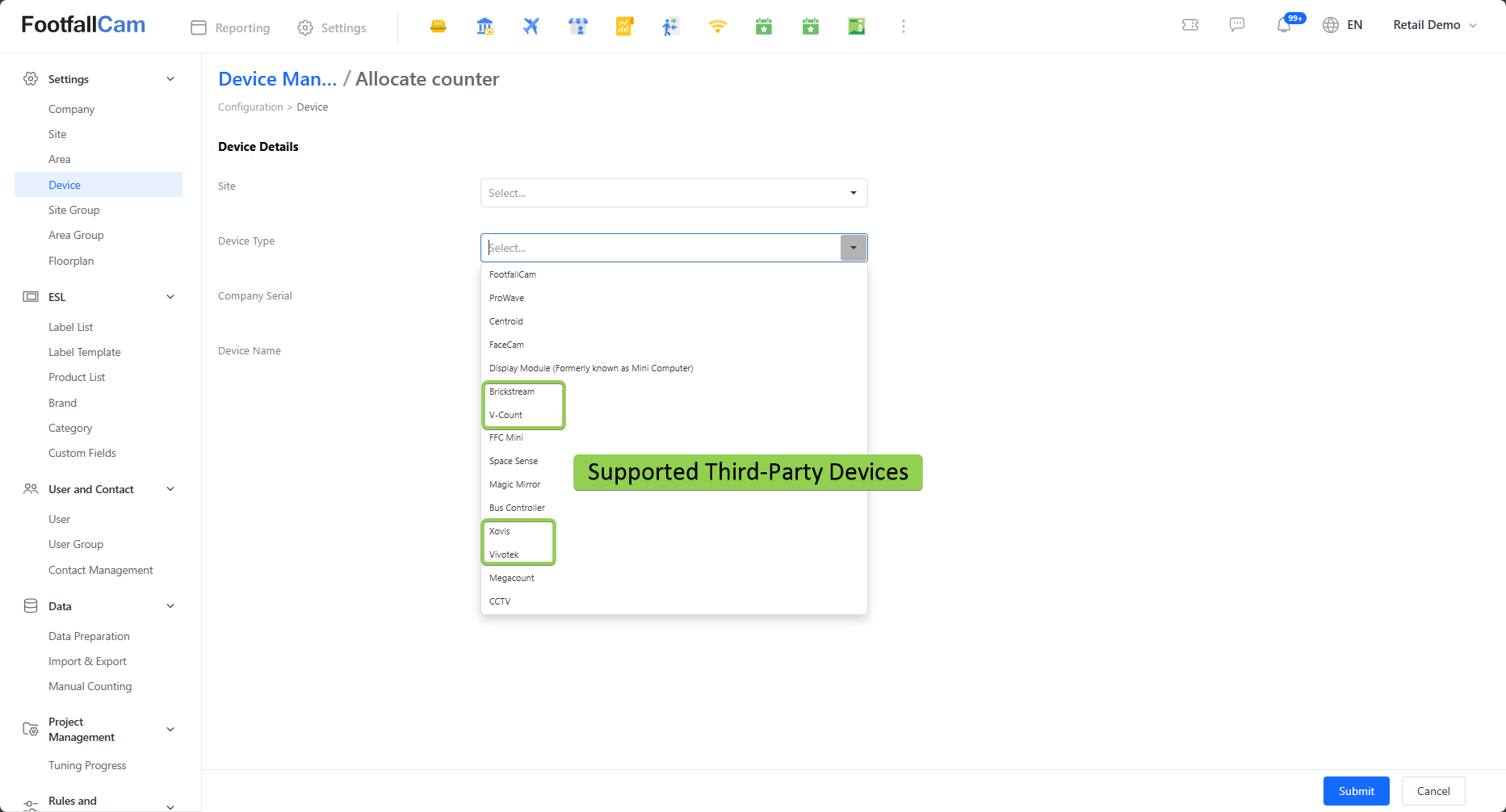Select FaceCam device type option

(x=673, y=345)
